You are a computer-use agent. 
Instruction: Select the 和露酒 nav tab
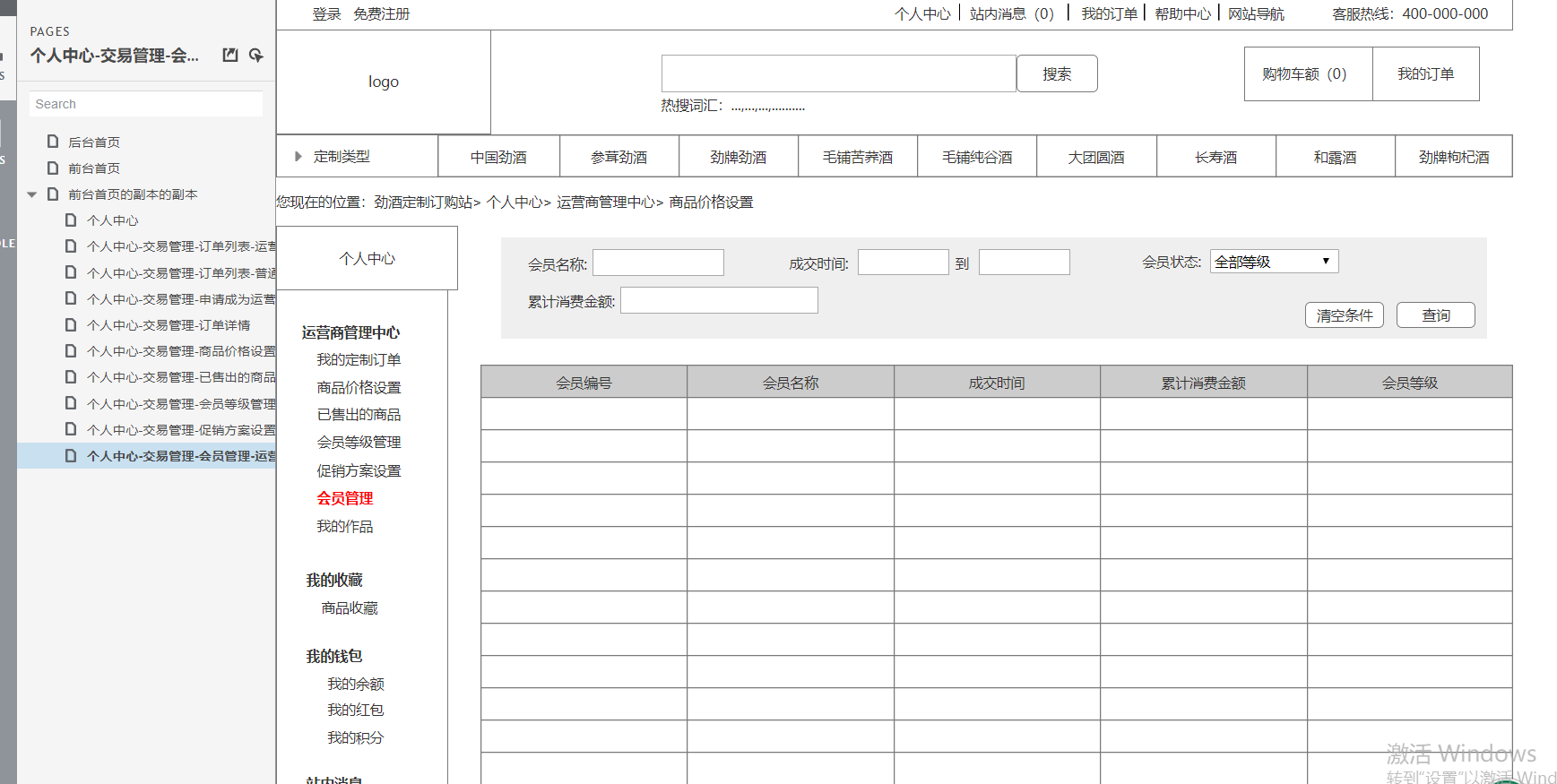1336,157
